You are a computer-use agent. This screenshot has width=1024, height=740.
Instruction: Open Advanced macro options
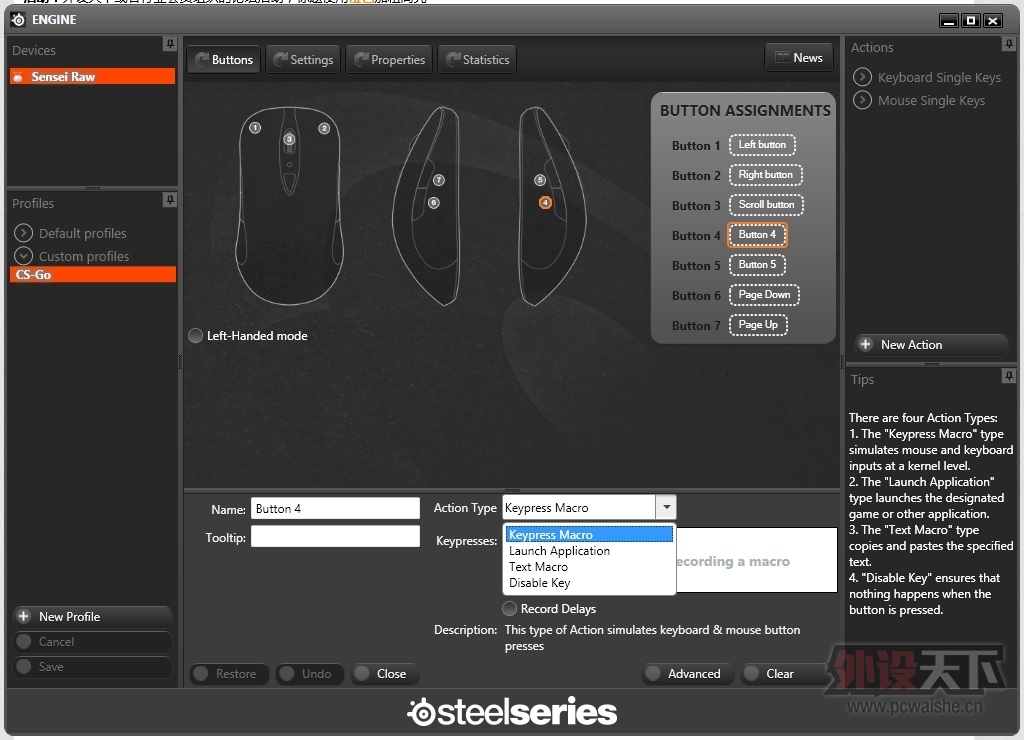coord(688,673)
